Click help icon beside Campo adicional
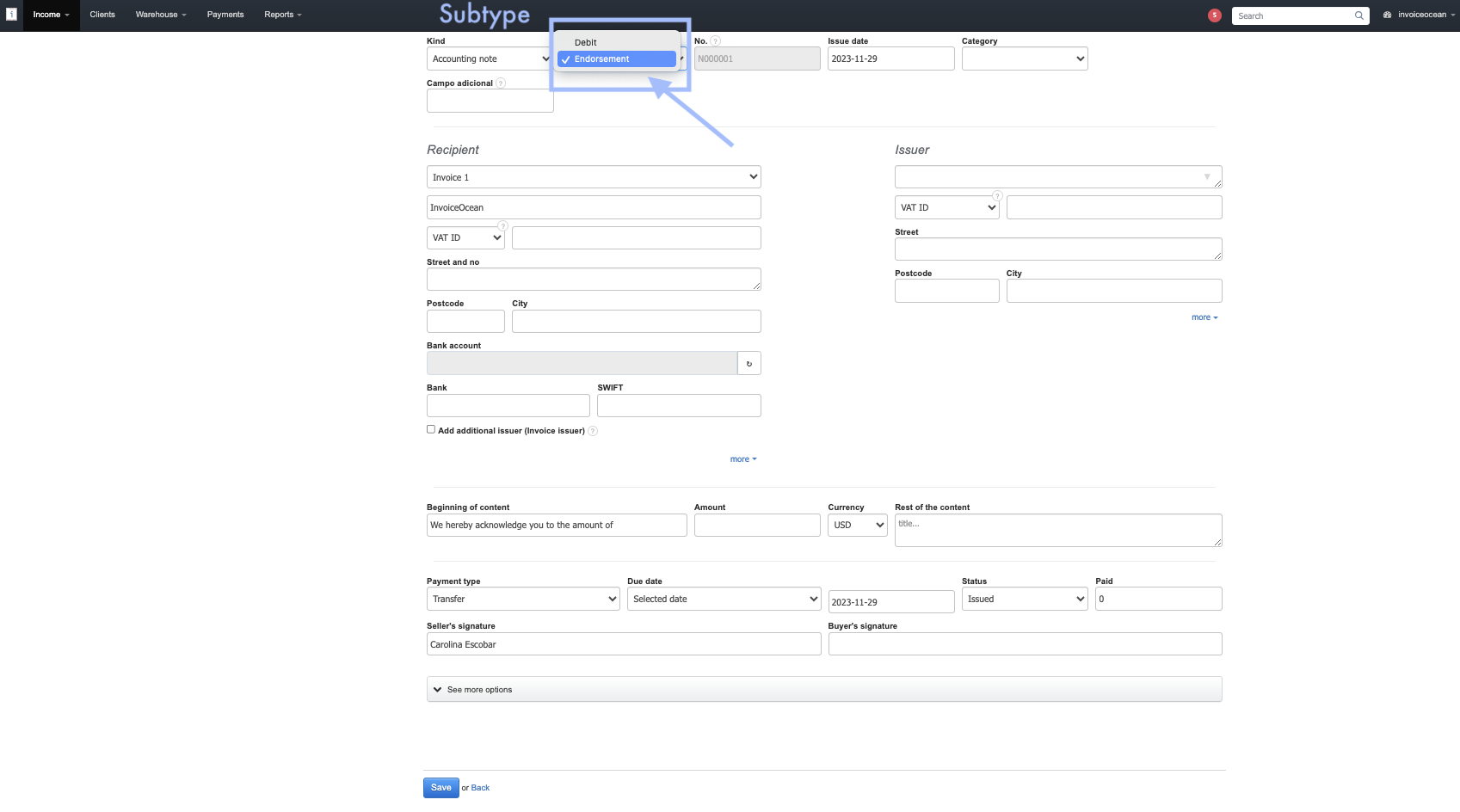Image resolution: width=1460 pixels, height=812 pixels. pos(501,83)
